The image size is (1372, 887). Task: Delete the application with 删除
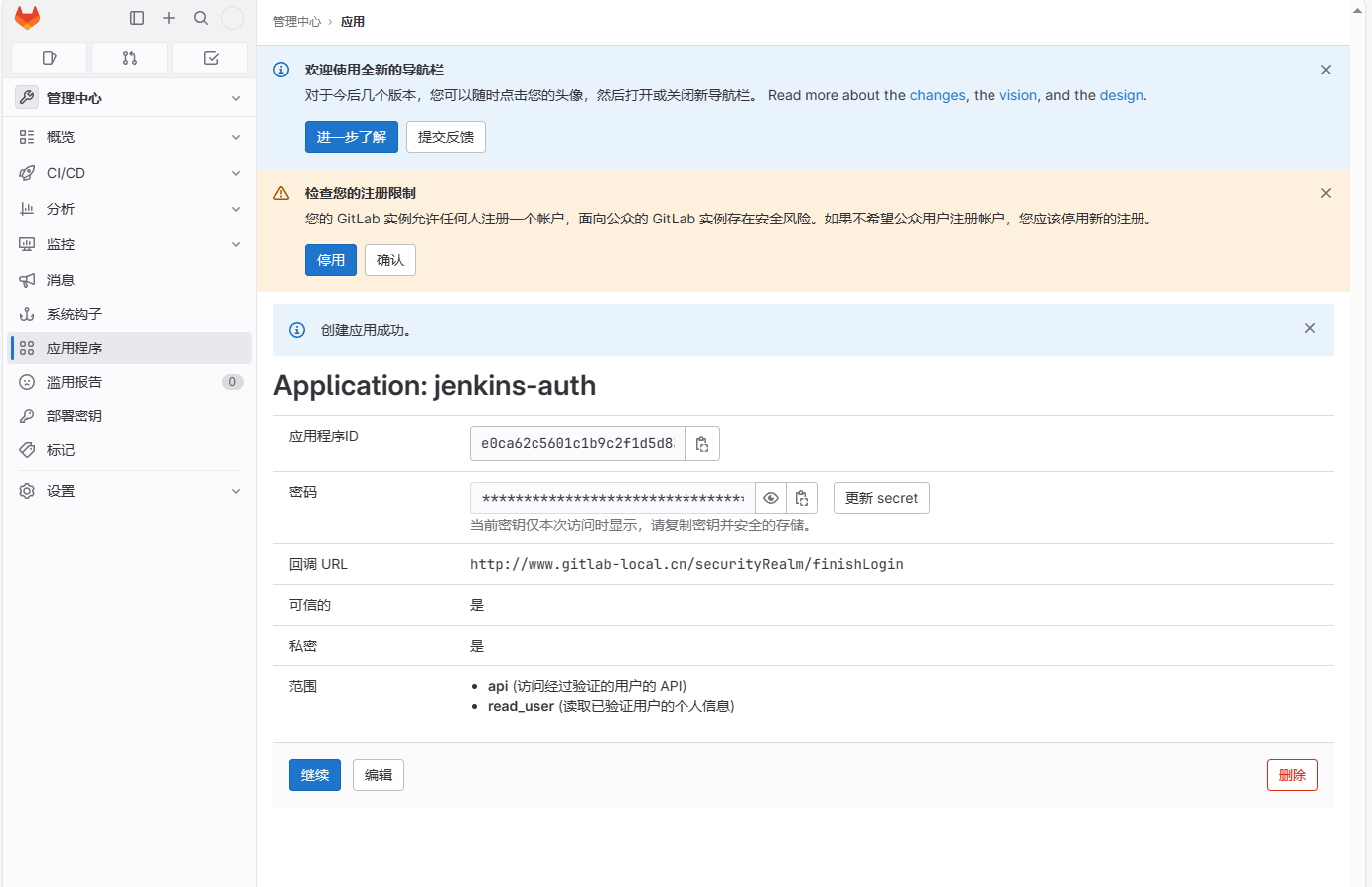pos(1293,775)
